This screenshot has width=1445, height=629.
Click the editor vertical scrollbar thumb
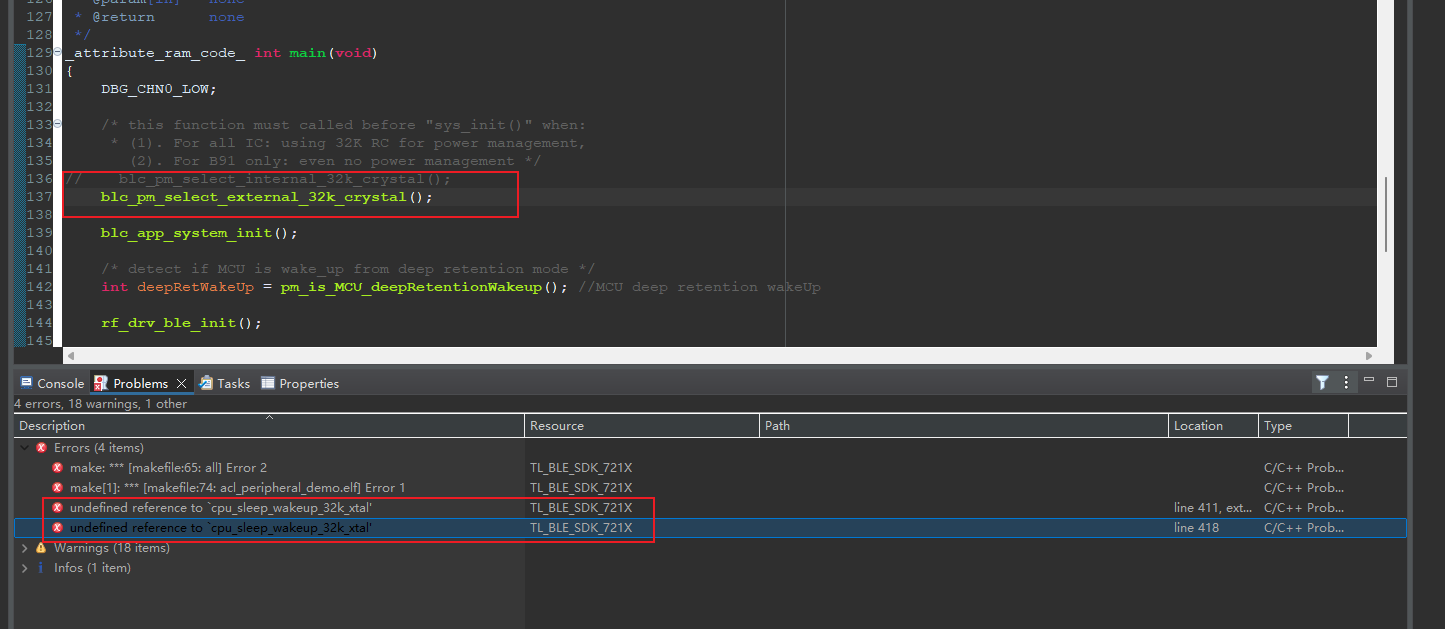[1385, 214]
